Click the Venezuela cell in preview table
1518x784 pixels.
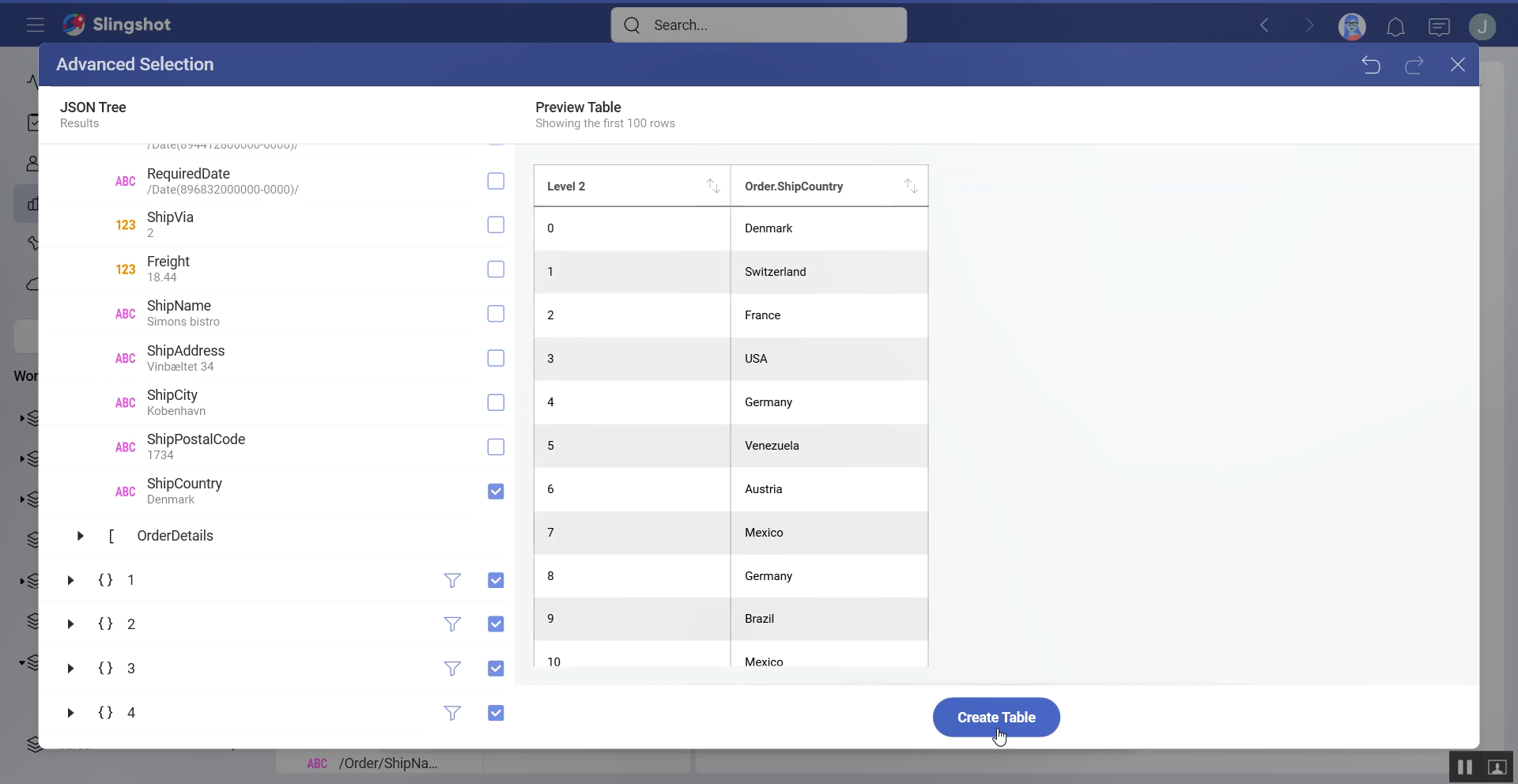(829, 446)
